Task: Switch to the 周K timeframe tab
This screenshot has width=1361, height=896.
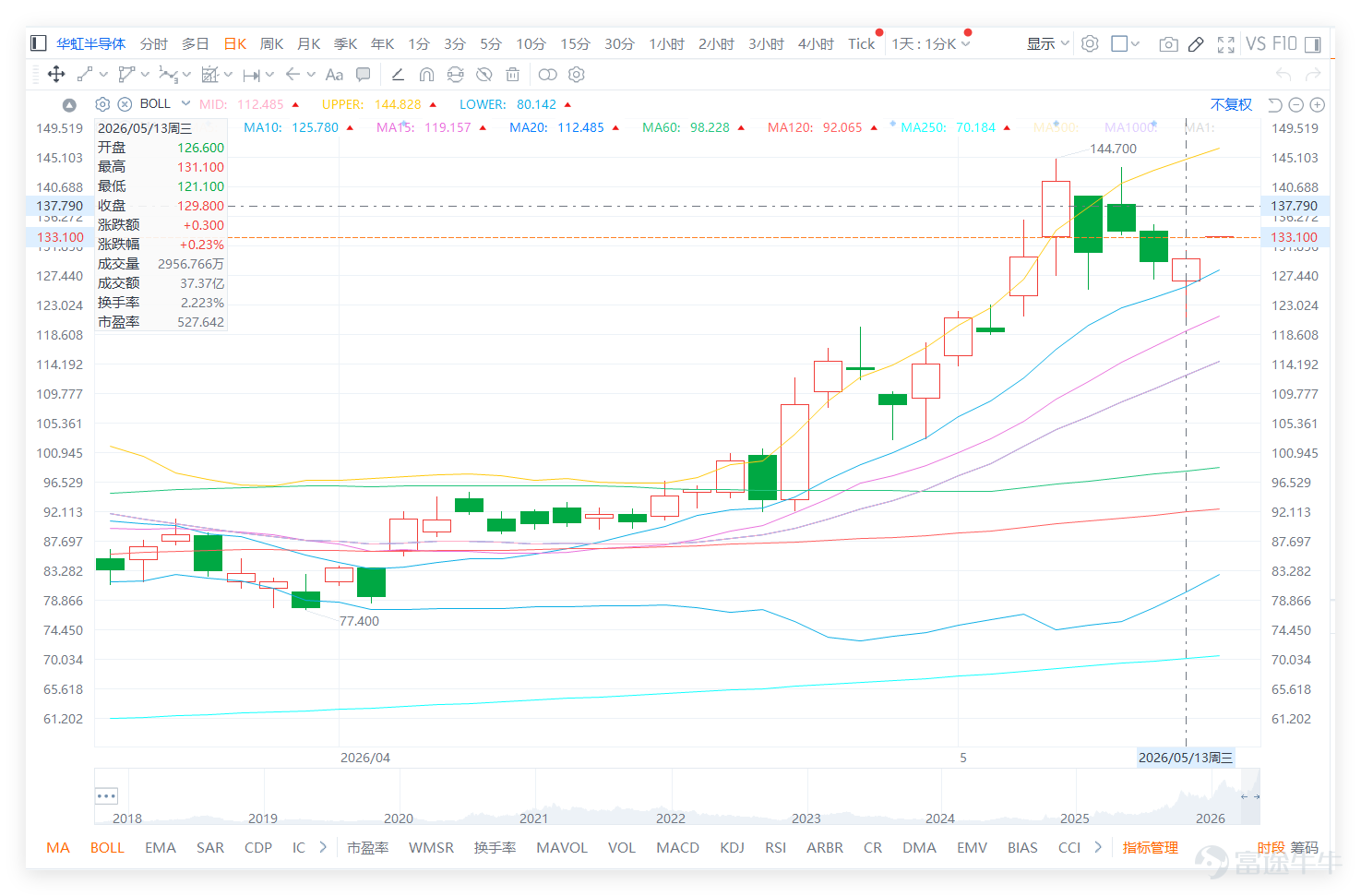Action: tap(271, 43)
